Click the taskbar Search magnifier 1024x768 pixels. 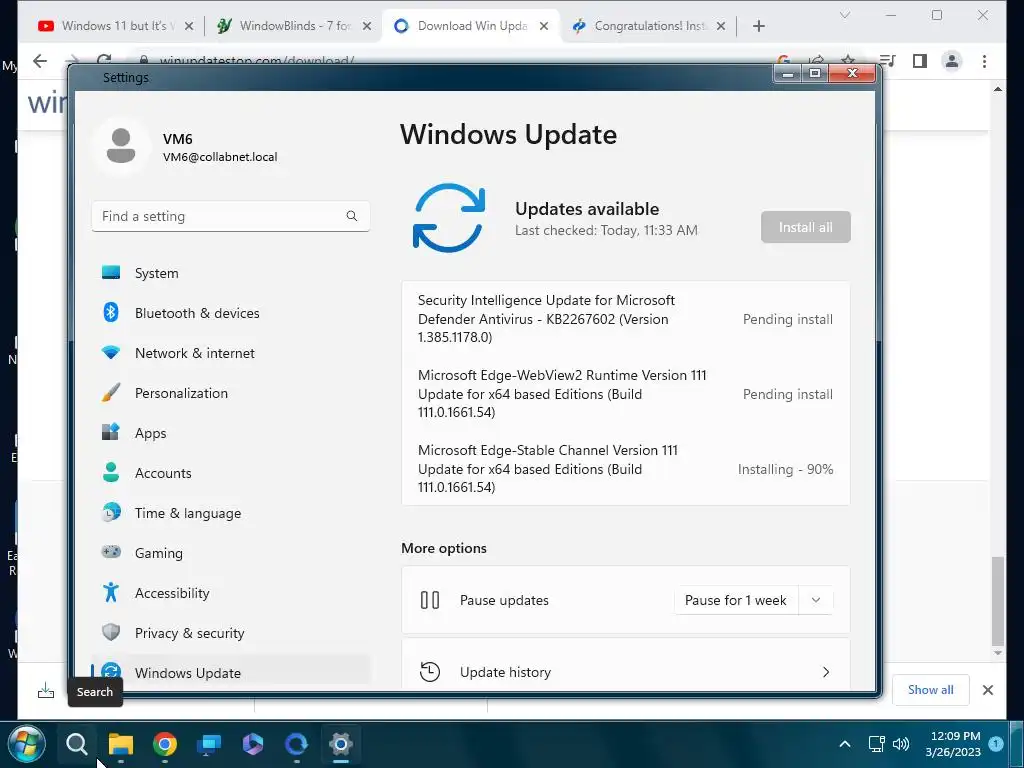(76, 744)
